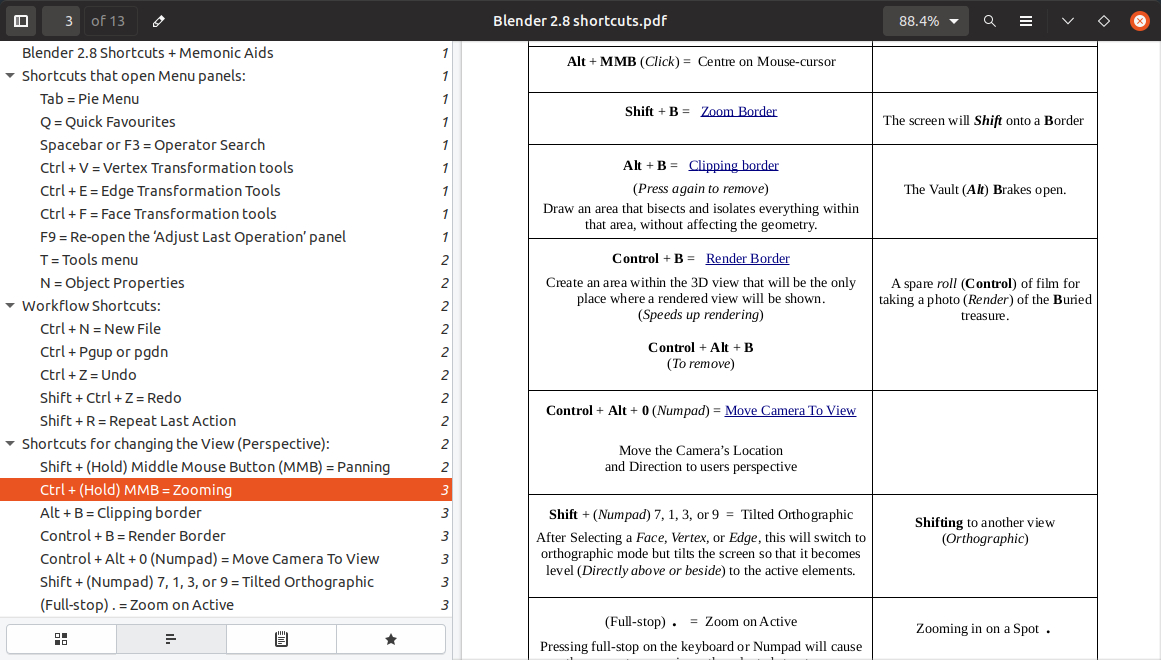Open the 'Zoom Border' link

click(x=739, y=111)
